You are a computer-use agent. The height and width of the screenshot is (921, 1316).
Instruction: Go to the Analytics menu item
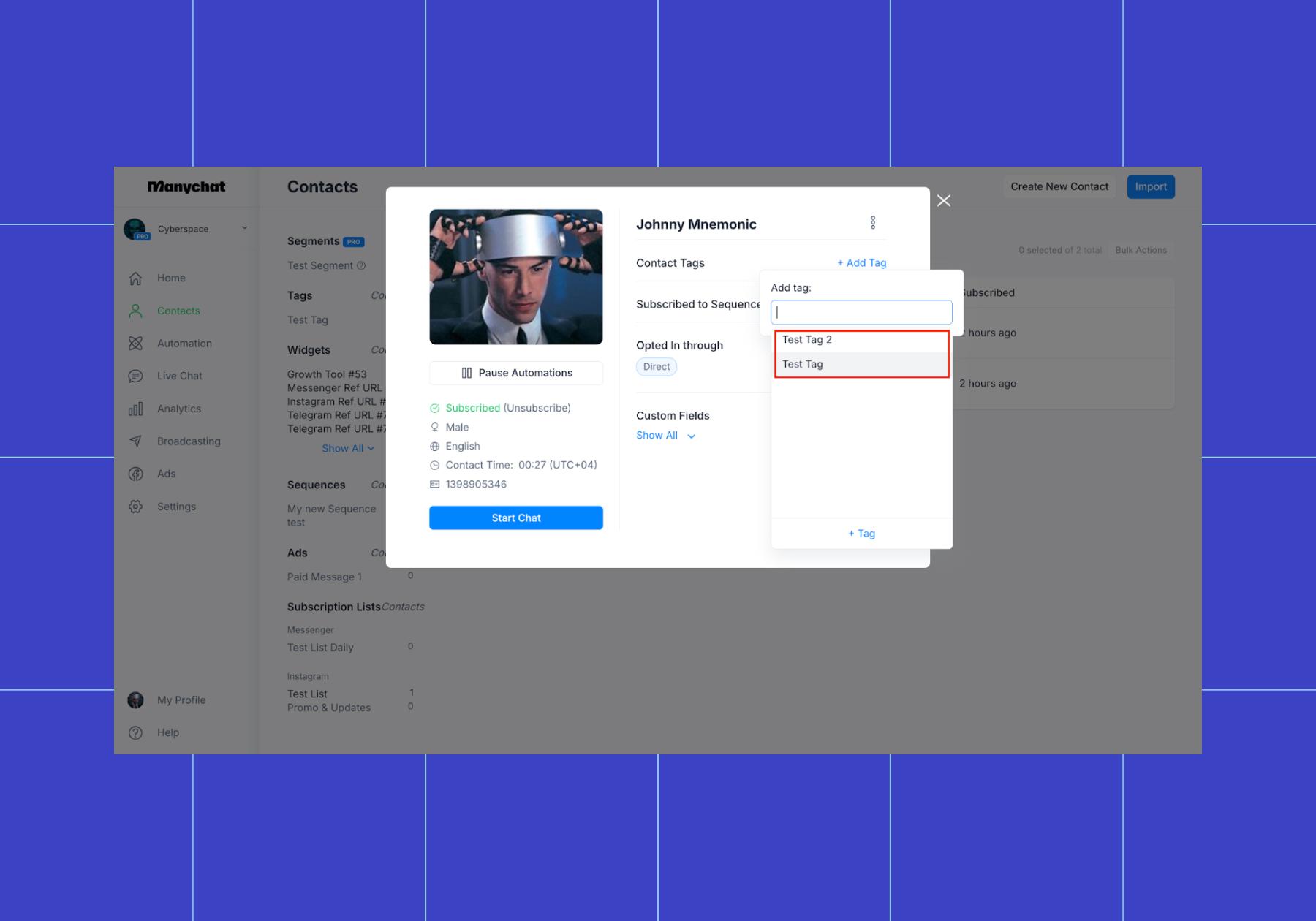(179, 409)
